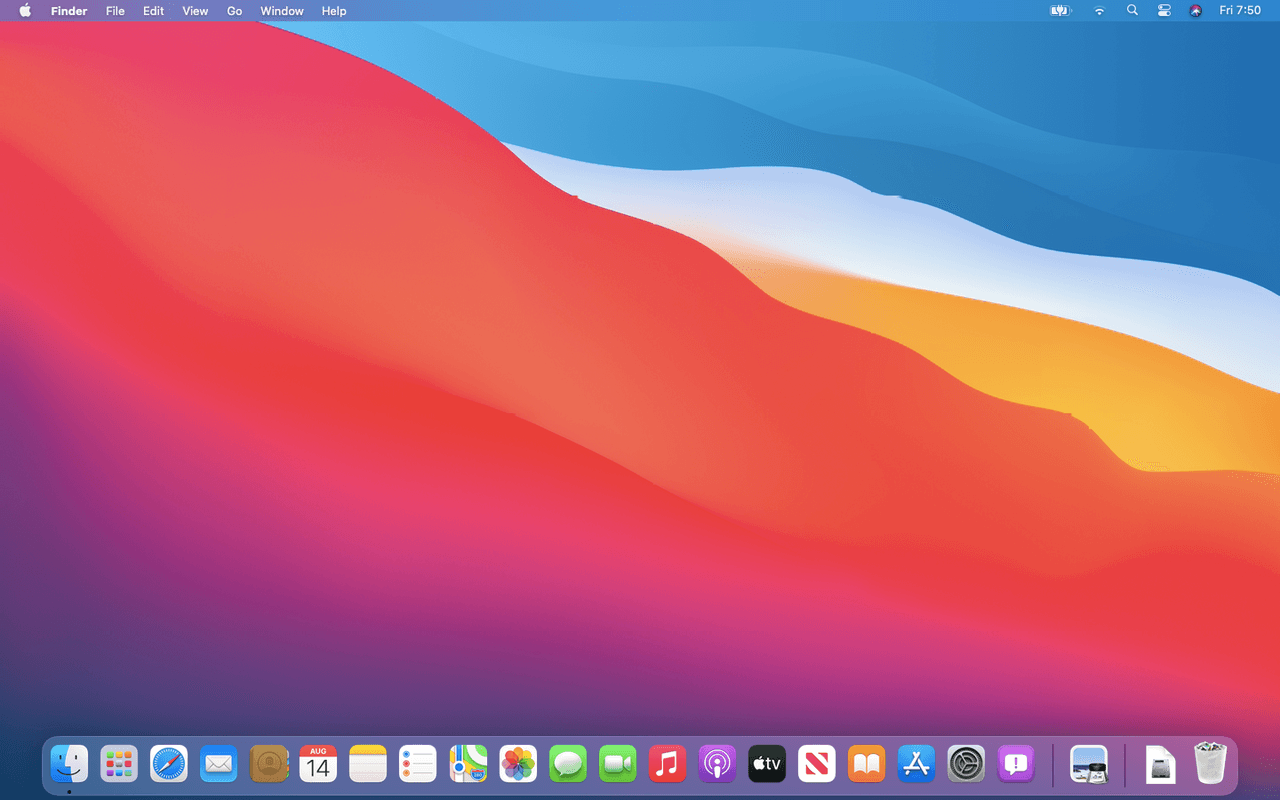The height and width of the screenshot is (800, 1280).
Task: Open the Wi-Fi status menu
Action: click(1100, 11)
